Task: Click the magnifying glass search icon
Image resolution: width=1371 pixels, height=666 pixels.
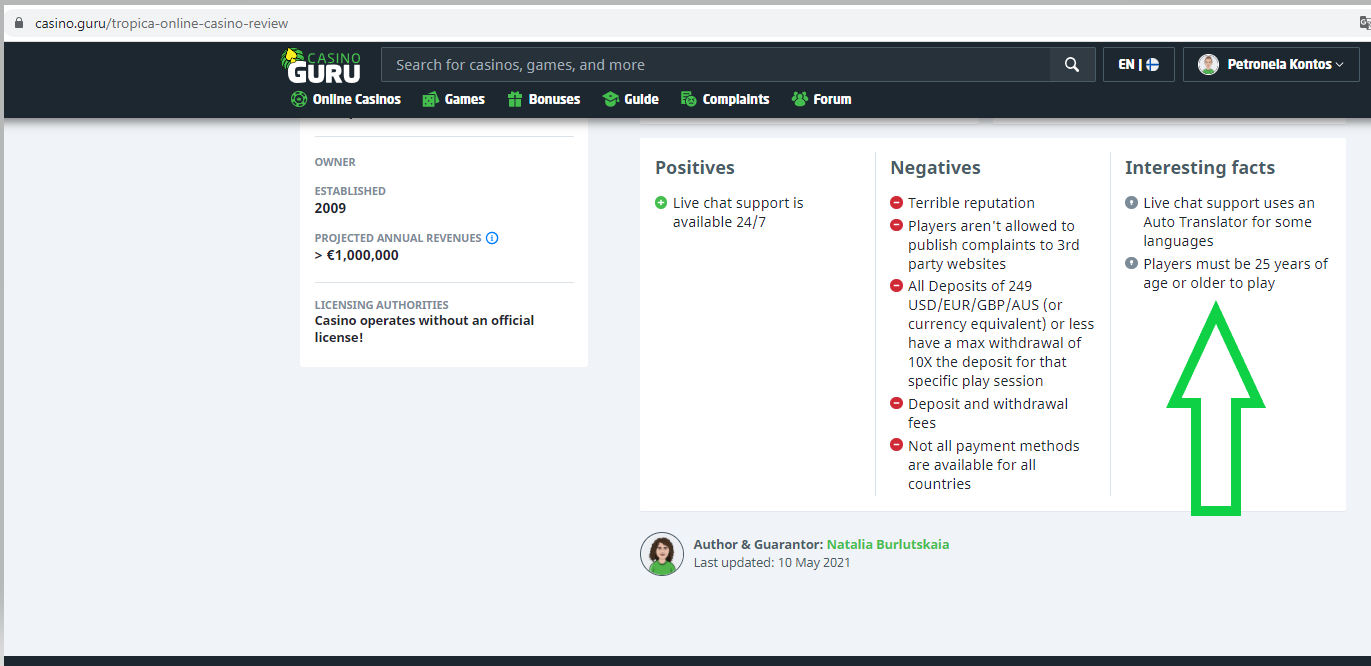Action: click(x=1072, y=65)
